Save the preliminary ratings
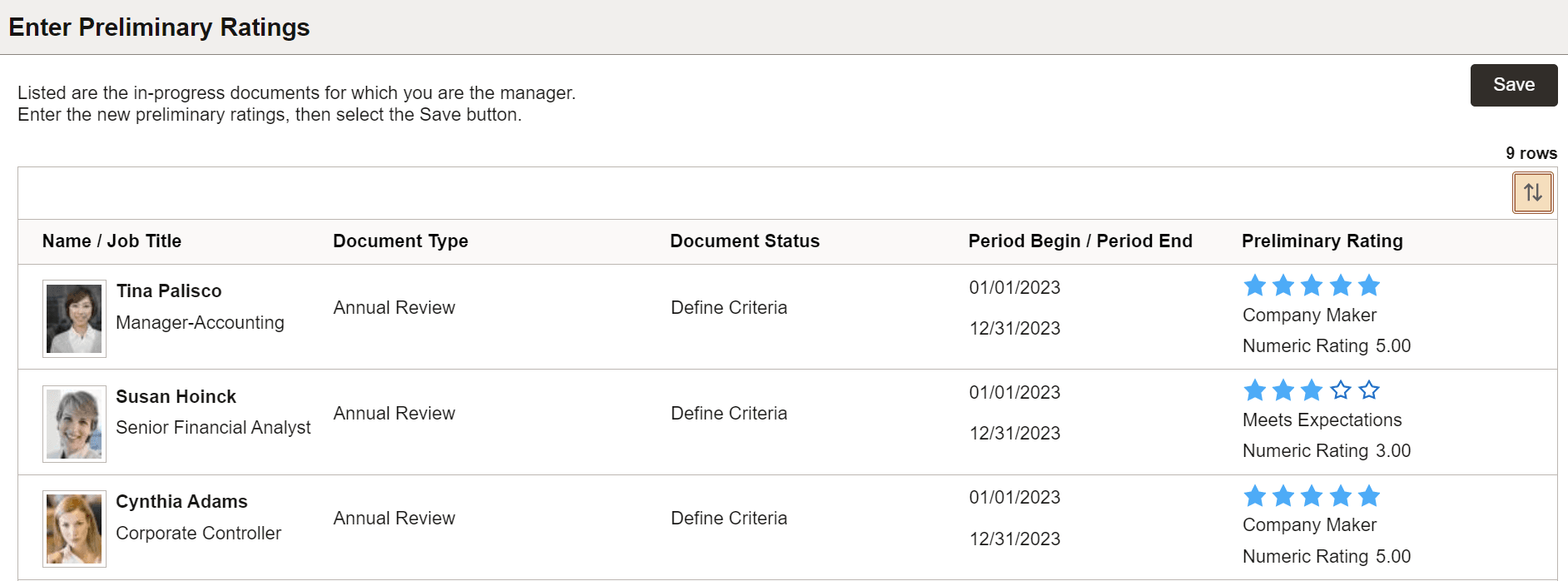This screenshot has width=1568, height=581. point(1513,85)
